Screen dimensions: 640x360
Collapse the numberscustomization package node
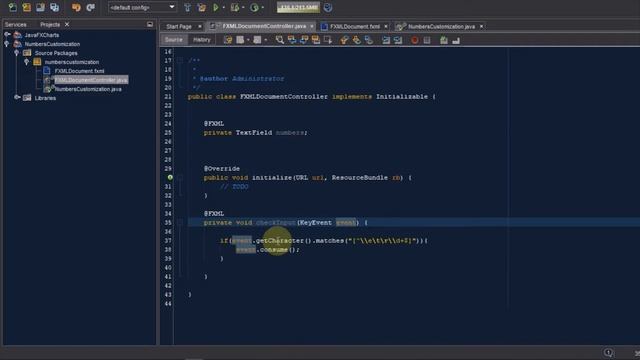pyautogui.click(x=27, y=62)
